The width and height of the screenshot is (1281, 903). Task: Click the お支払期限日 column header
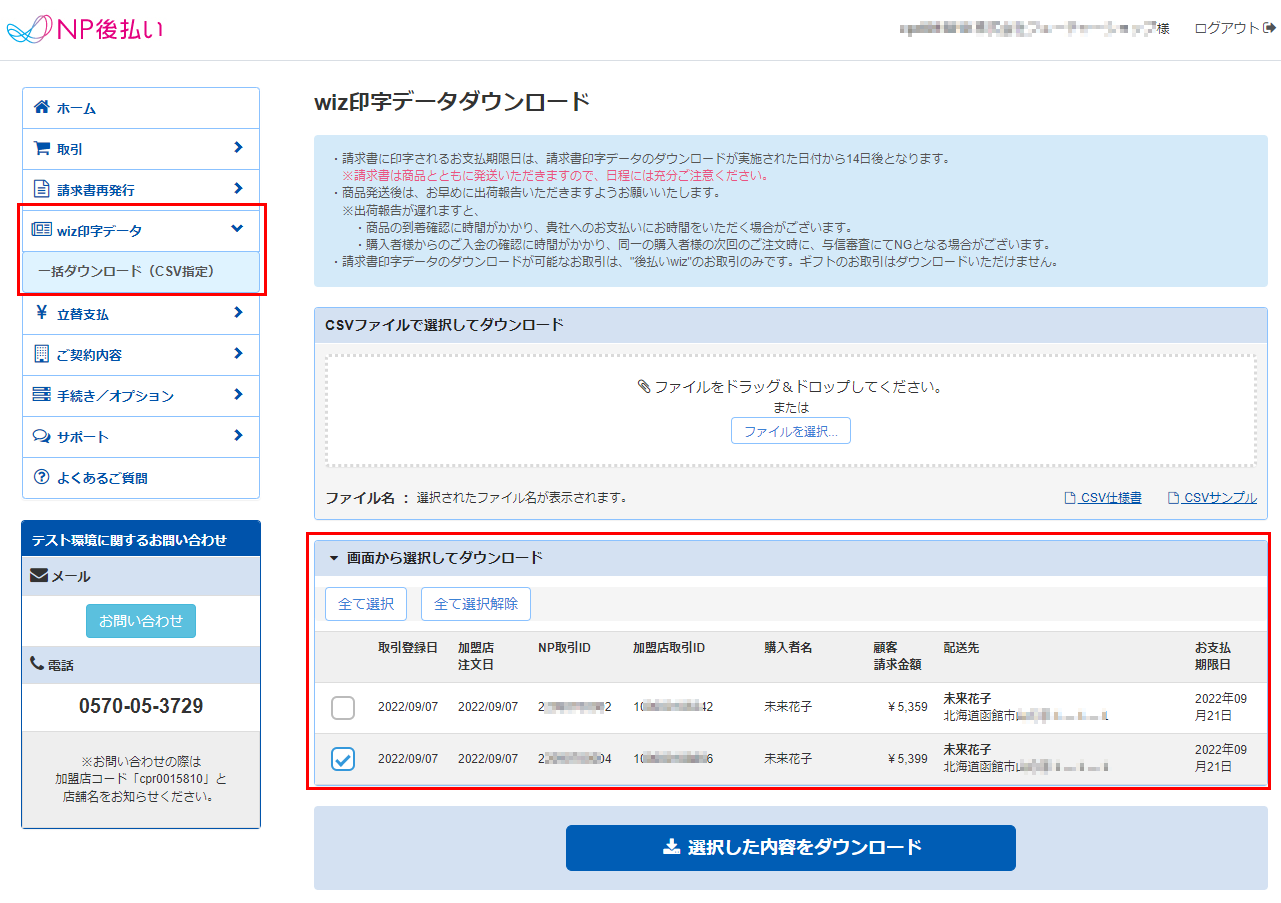pyautogui.click(x=1213, y=656)
